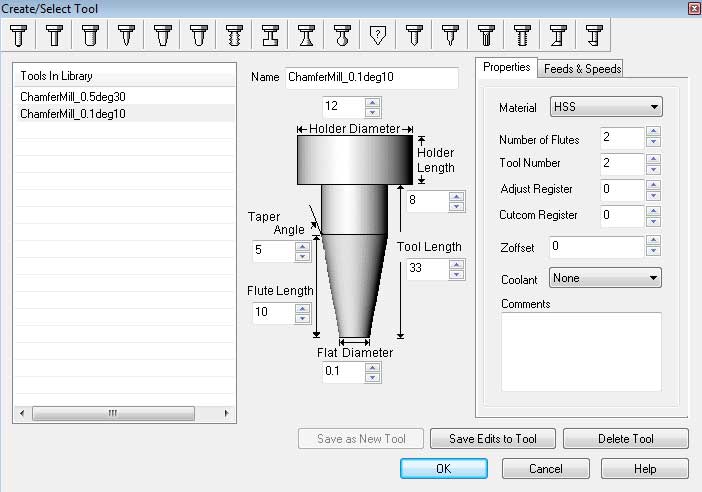Select the question-mark user-defined tool icon
This screenshot has height=492, width=702.
[x=378, y=36]
